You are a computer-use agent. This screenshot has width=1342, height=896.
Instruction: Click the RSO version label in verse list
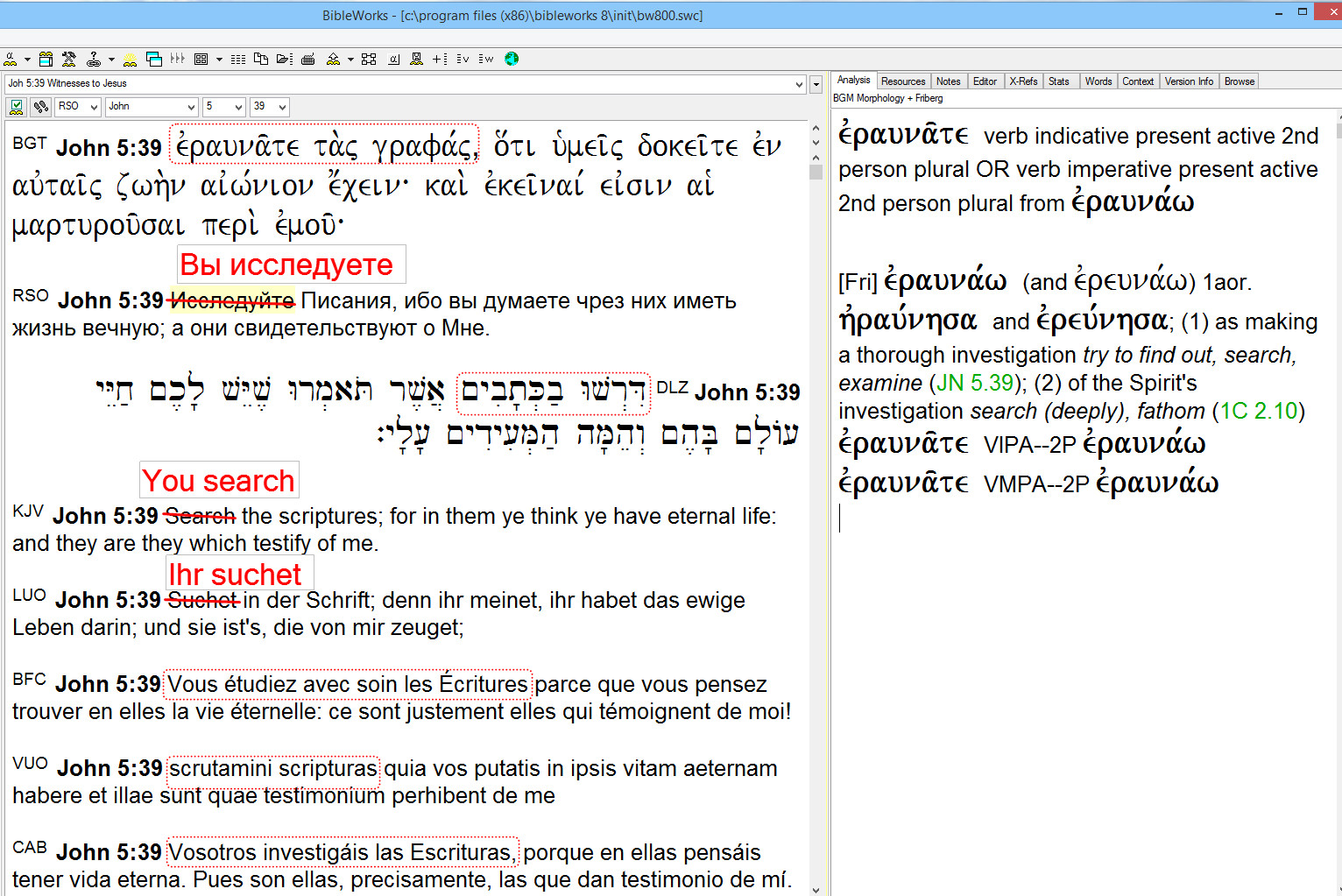pyautogui.click(x=31, y=295)
